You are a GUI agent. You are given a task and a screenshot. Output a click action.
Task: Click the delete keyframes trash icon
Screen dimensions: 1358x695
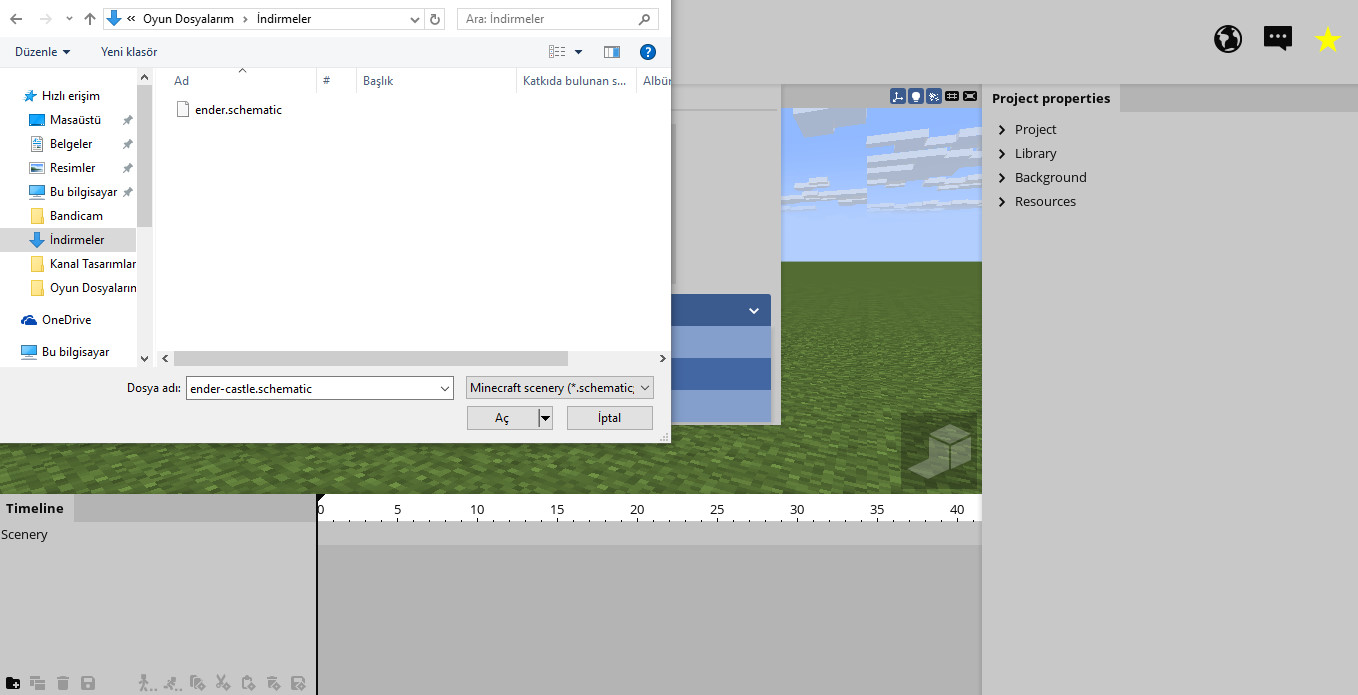[x=273, y=683]
